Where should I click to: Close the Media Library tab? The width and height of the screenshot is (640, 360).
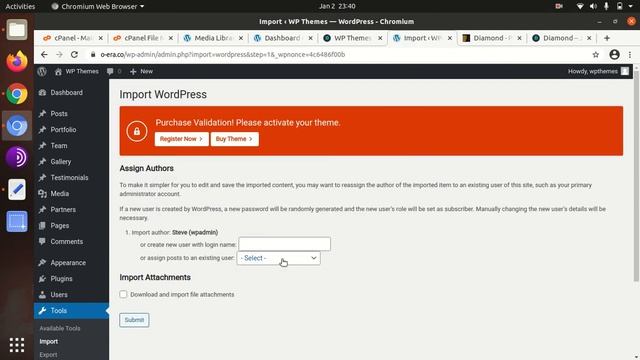tap(241, 38)
